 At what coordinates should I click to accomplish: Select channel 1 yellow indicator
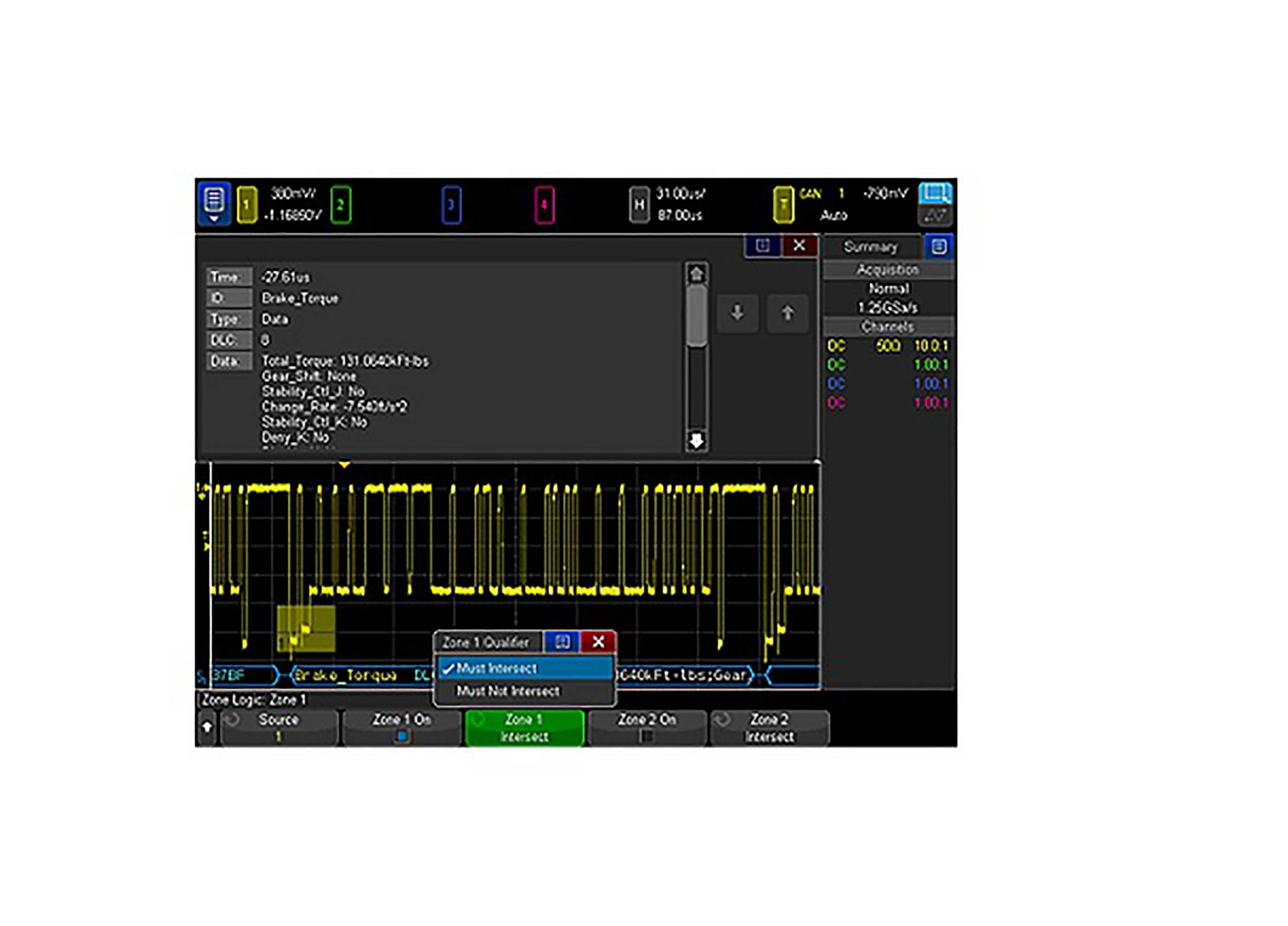point(246,205)
